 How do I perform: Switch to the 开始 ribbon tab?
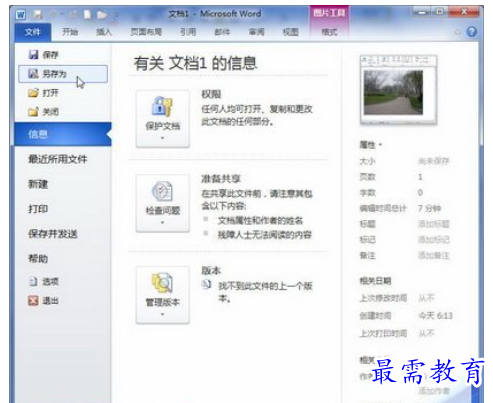70,32
